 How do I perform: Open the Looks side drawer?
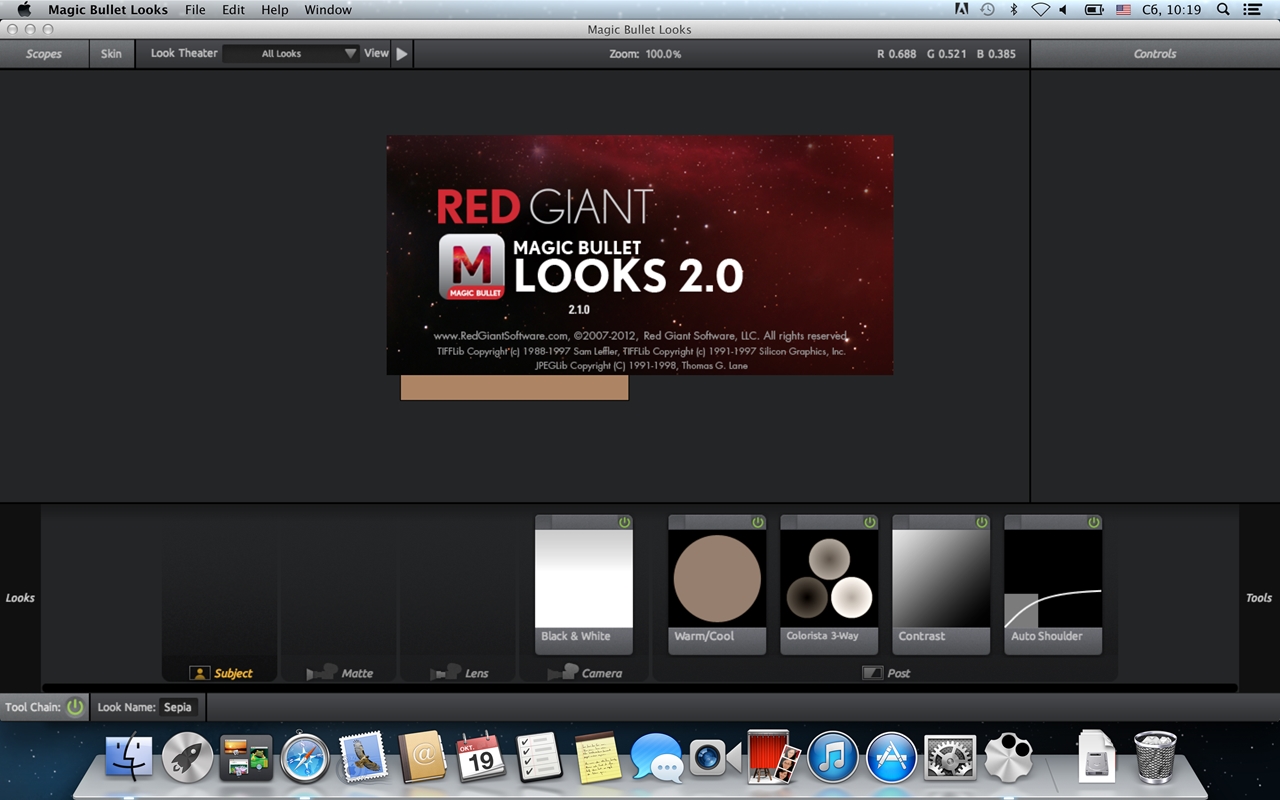click(20, 598)
